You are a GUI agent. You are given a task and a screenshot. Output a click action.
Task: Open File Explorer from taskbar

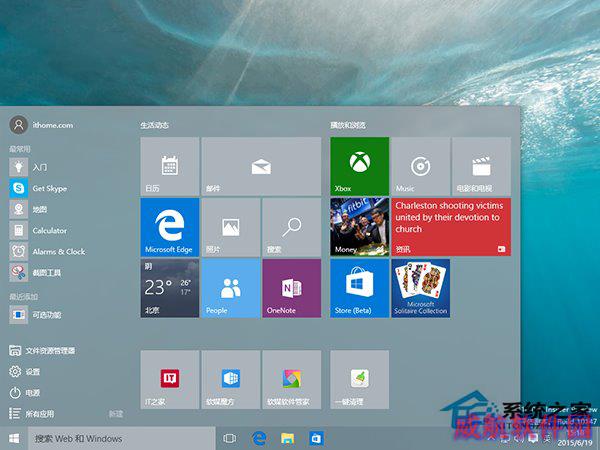tap(287, 439)
